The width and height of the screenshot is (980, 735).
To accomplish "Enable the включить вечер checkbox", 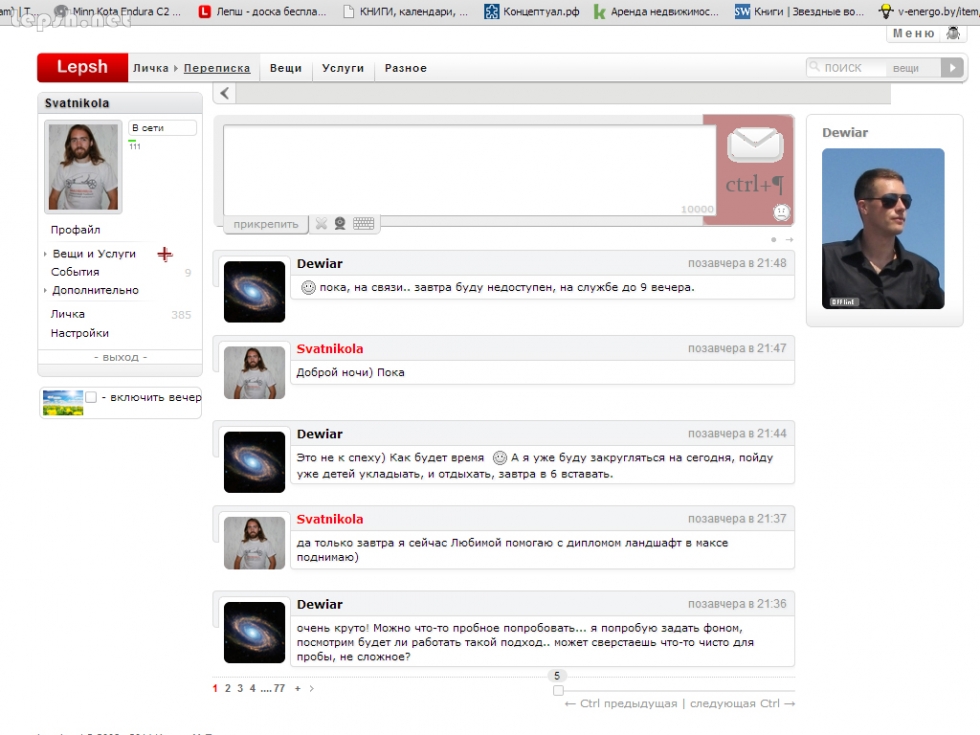I will click(91, 398).
